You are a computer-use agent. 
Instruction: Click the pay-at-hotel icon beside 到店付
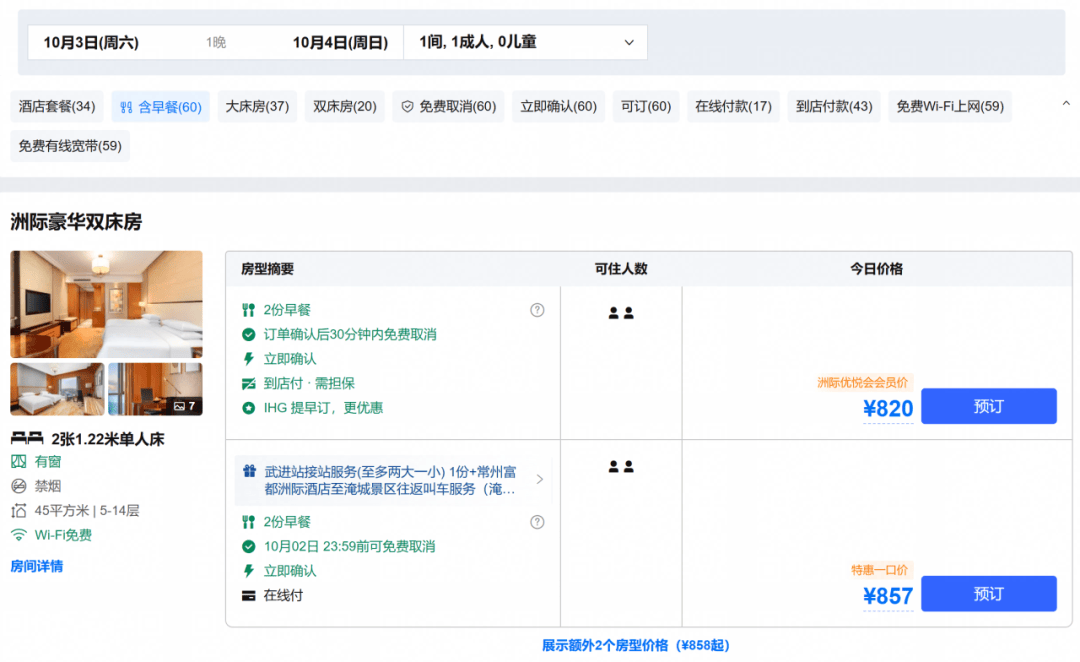(249, 384)
